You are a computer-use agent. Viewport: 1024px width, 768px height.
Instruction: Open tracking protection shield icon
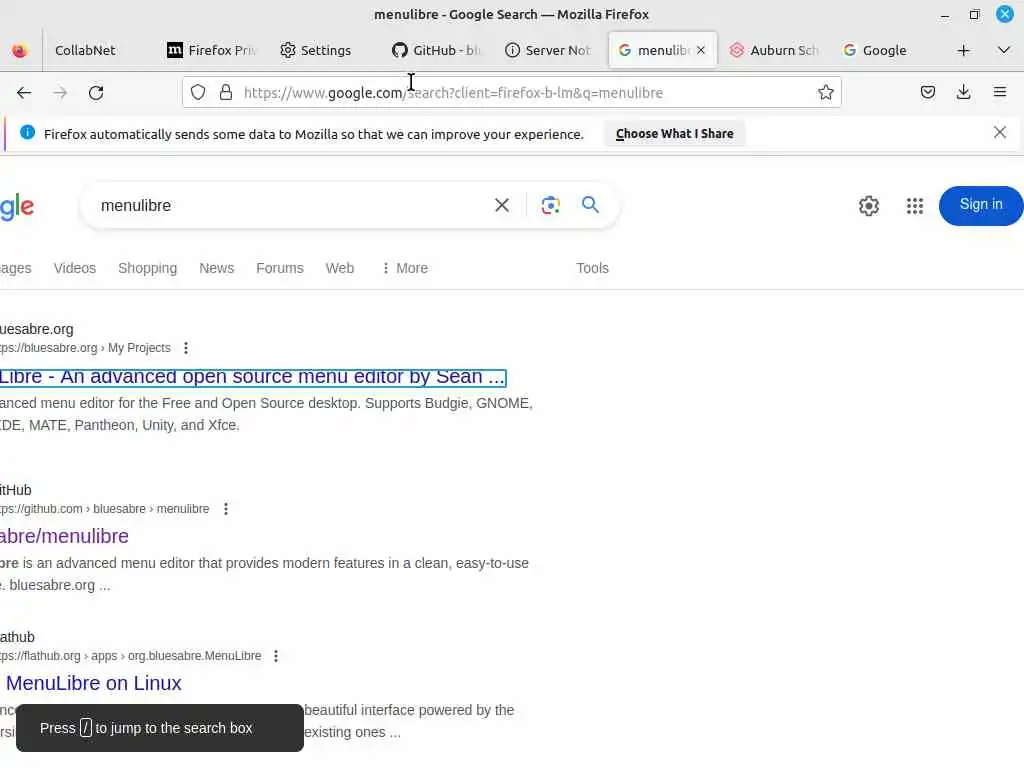coord(198,93)
